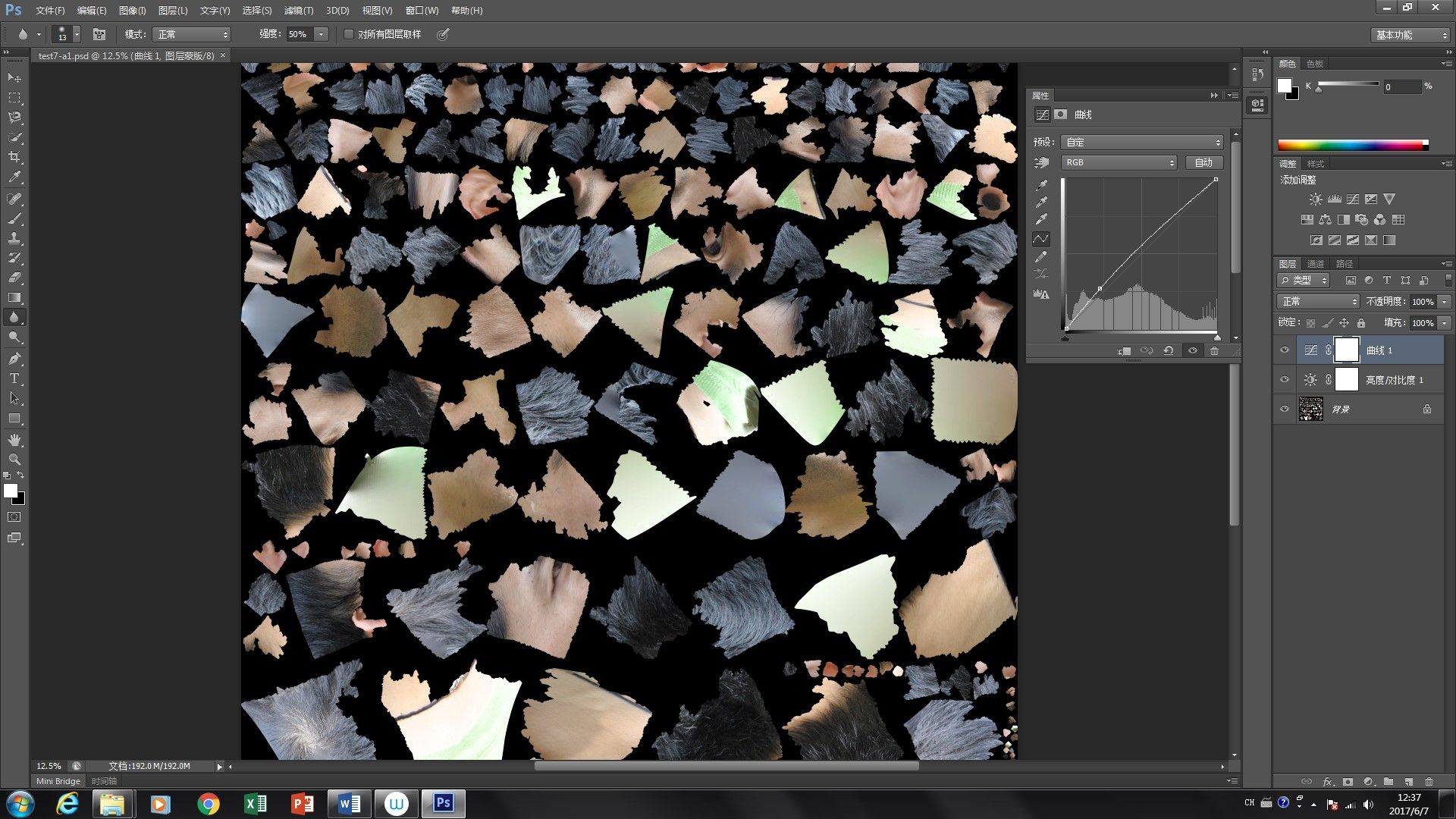
Task: Click the Auto button's neighbor draw-curve pencil icon
Action: (x=1041, y=256)
